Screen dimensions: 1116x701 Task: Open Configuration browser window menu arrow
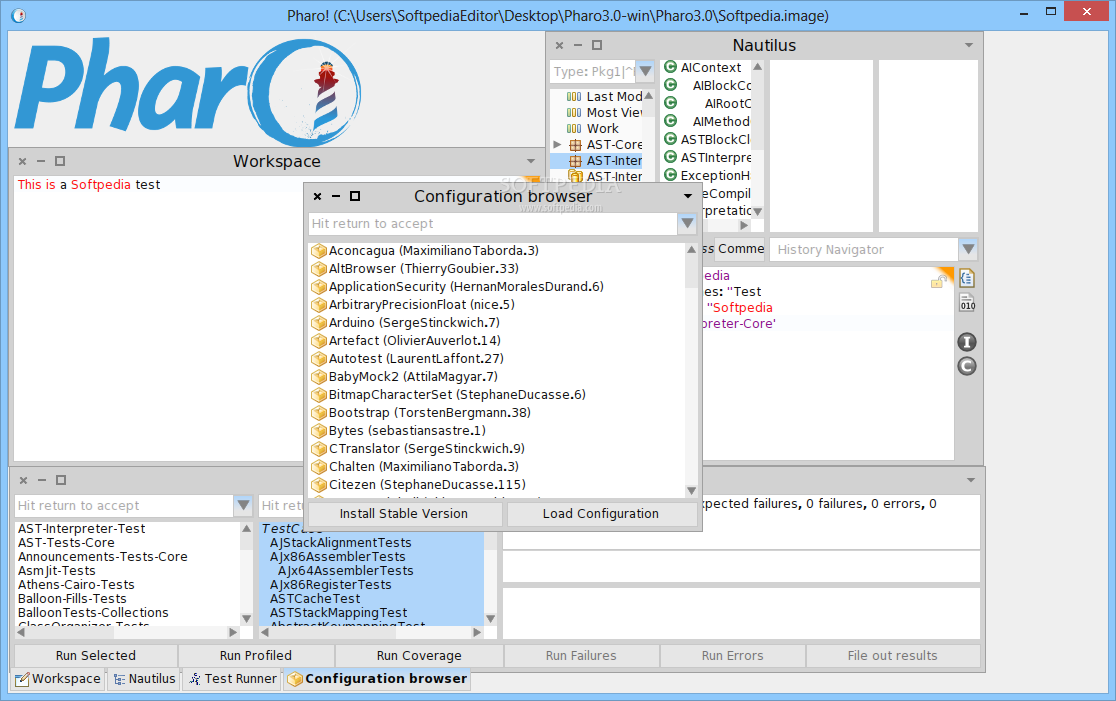pyautogui.click(x=688, y=196)
